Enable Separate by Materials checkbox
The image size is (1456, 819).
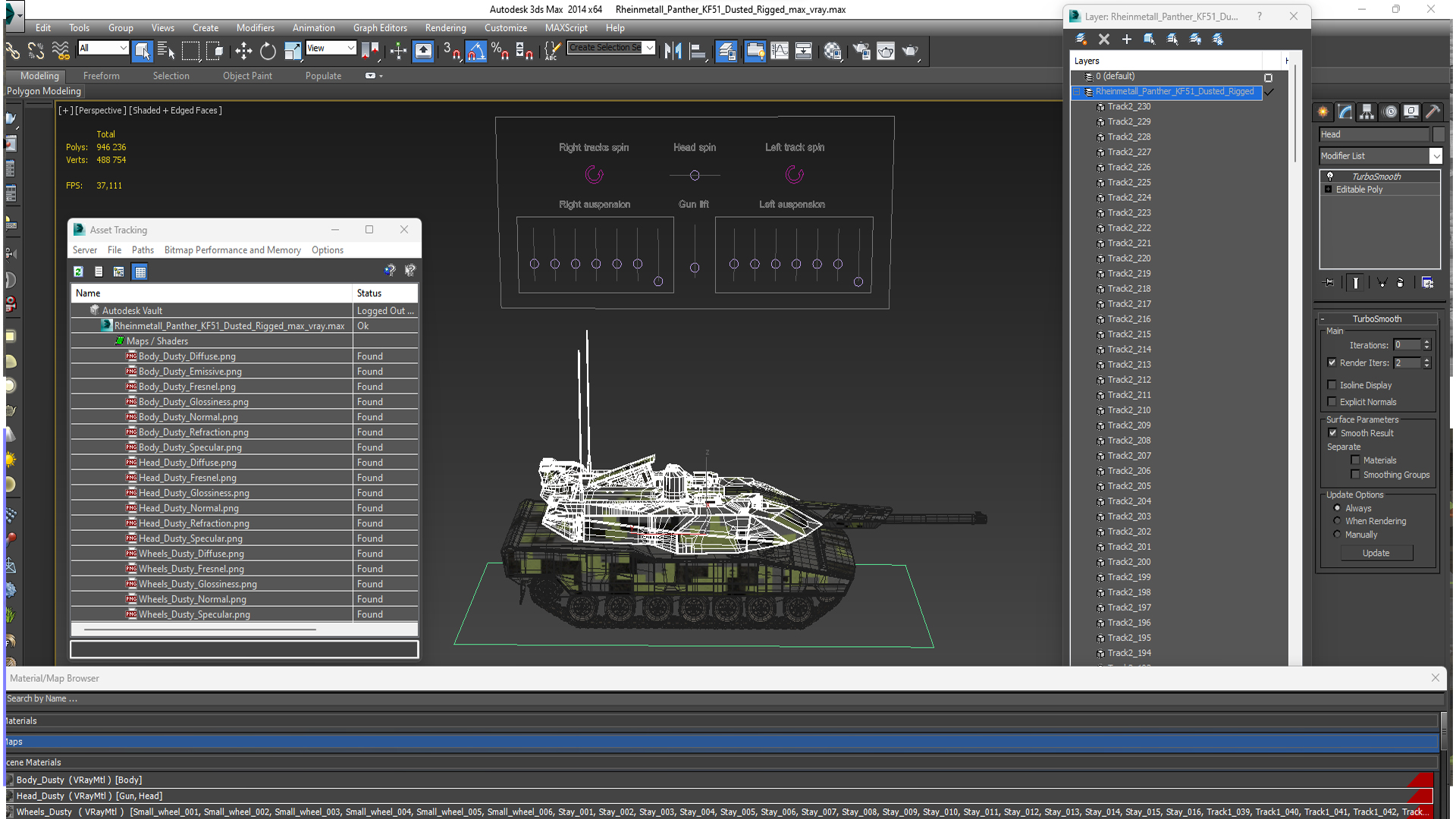(1355, 460)
